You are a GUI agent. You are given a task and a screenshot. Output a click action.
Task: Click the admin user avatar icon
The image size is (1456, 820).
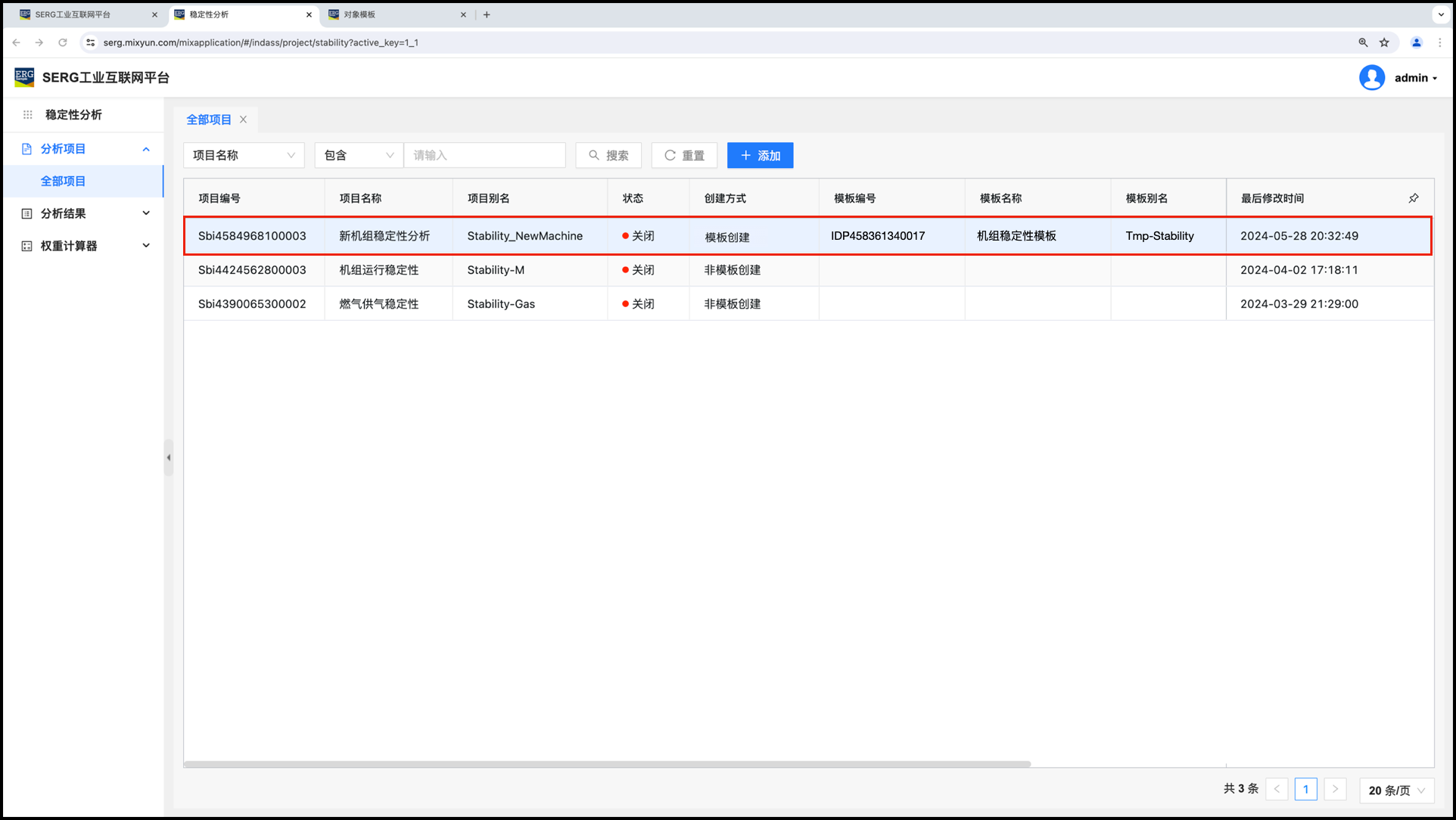click(x=1371, y=78)
